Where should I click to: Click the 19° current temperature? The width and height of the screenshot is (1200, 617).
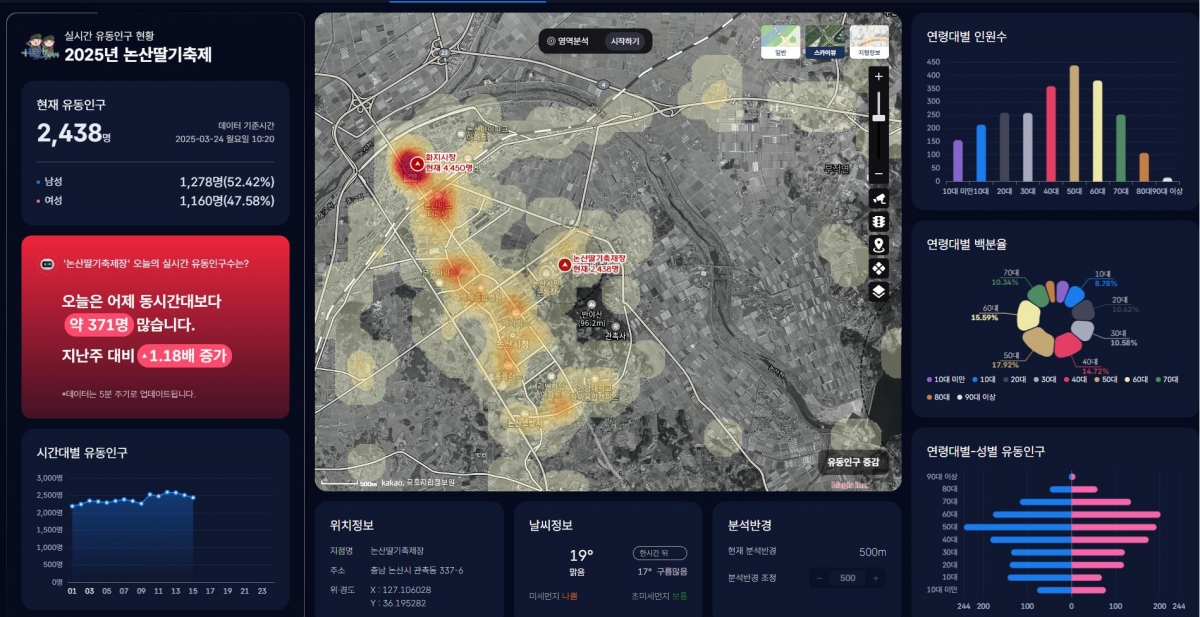(x=581, y=555)
